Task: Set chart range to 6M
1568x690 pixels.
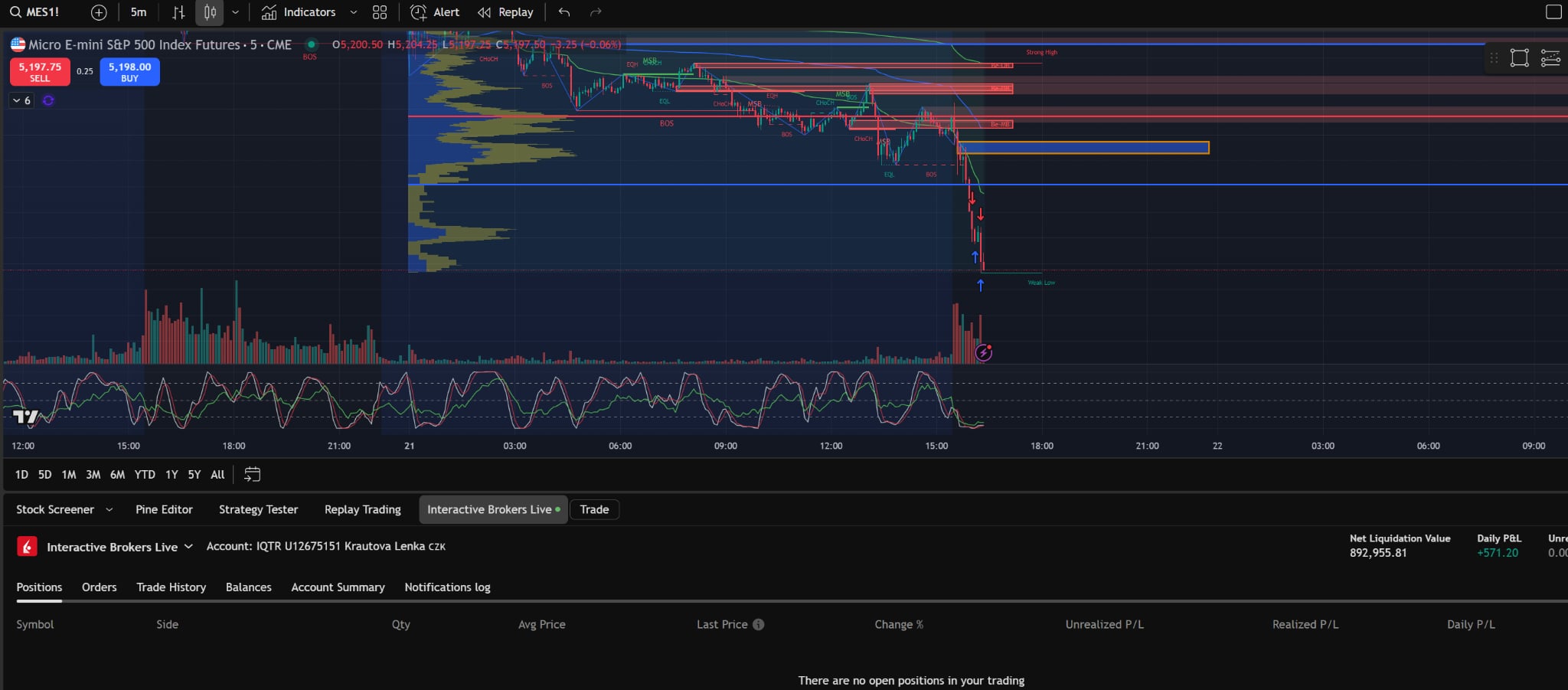Action: click(x=117, y=475)
